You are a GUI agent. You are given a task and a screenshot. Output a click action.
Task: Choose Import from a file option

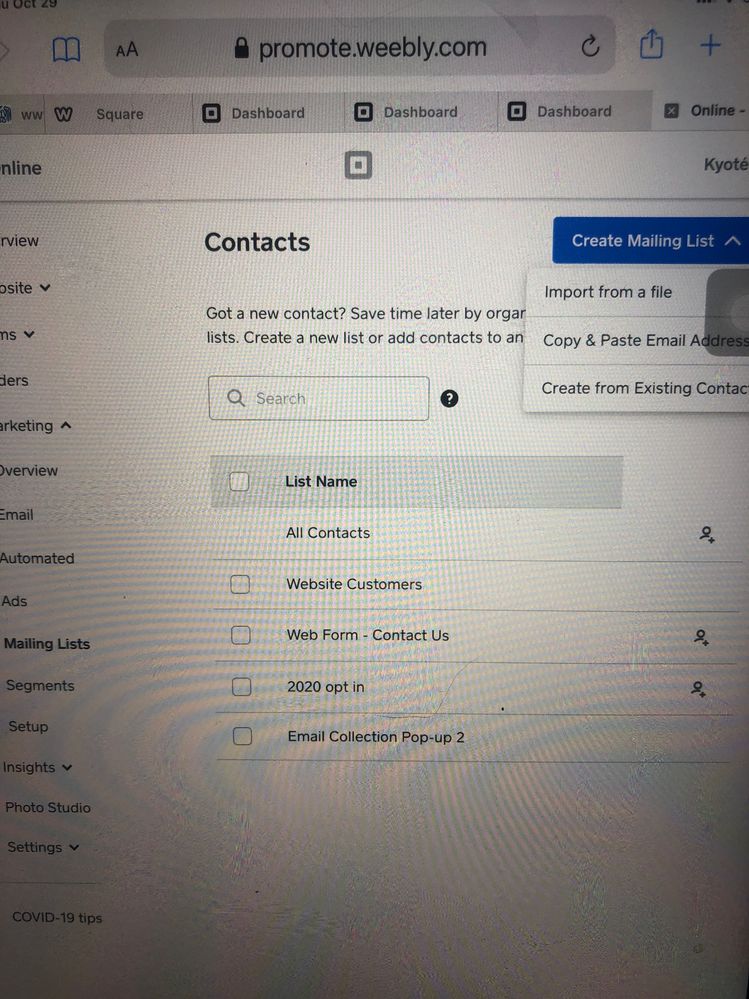point(608,292)
